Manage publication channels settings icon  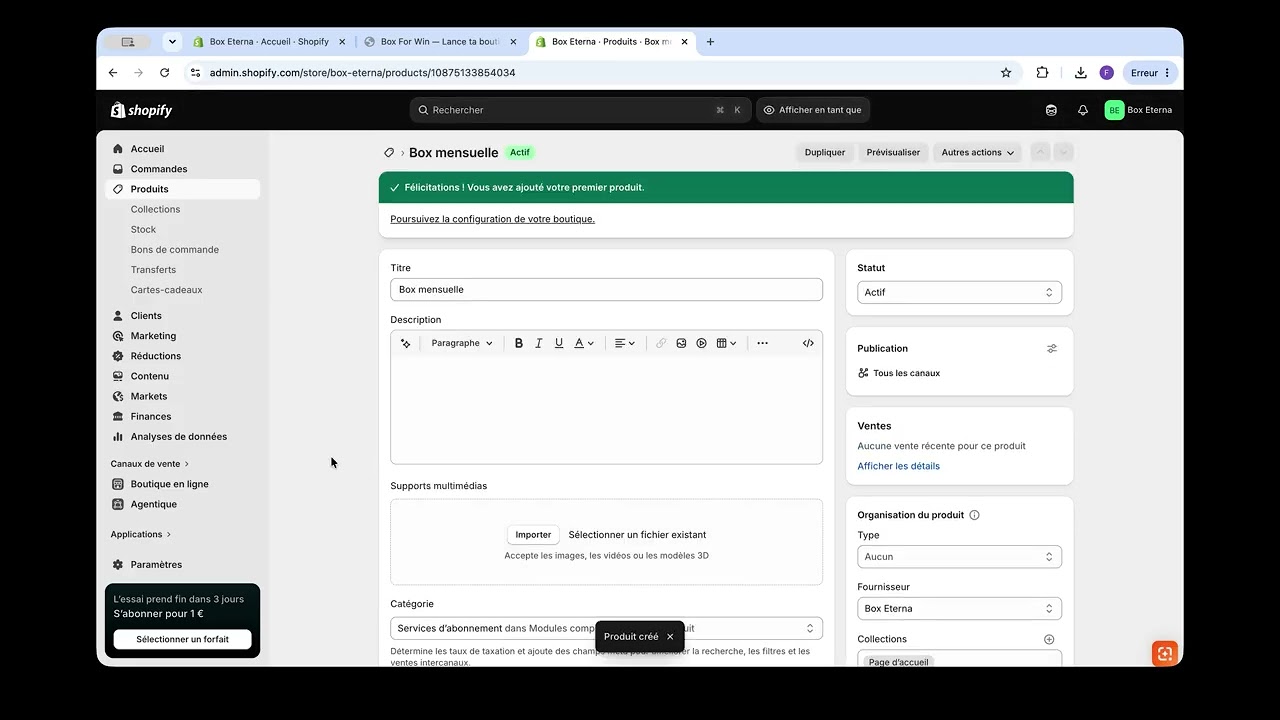point(1051,349)
